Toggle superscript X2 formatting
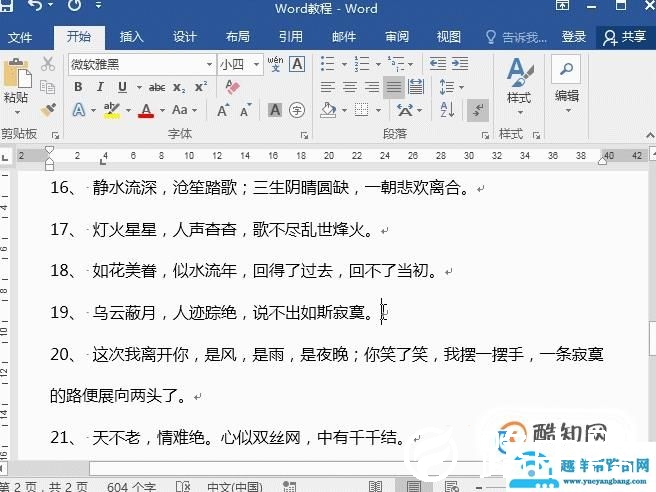 point(201,87)
